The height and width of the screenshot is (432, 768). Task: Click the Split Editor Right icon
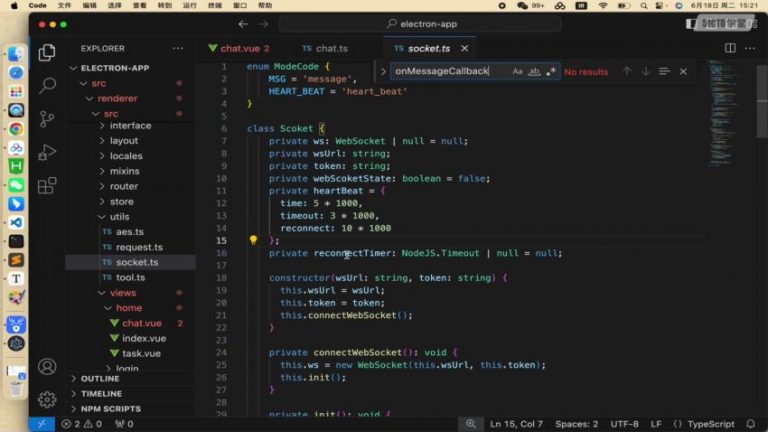coord(730,48)
